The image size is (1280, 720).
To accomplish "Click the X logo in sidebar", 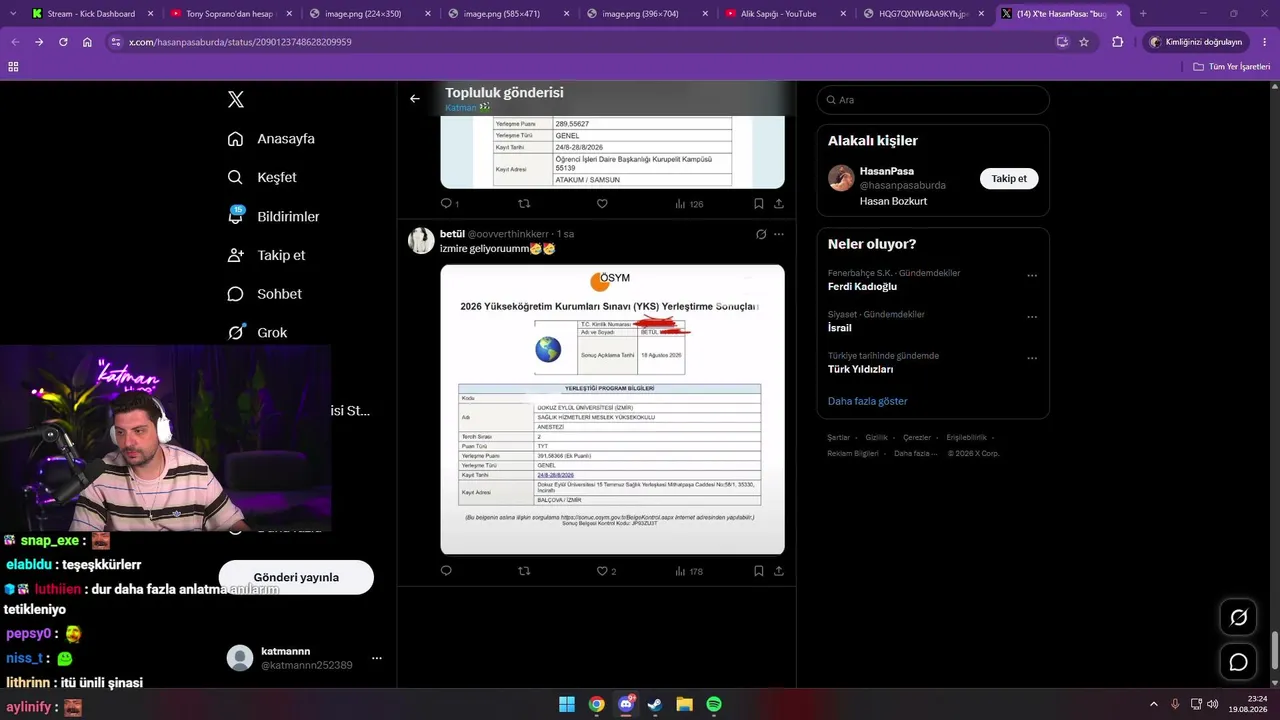I will [236, 99].
